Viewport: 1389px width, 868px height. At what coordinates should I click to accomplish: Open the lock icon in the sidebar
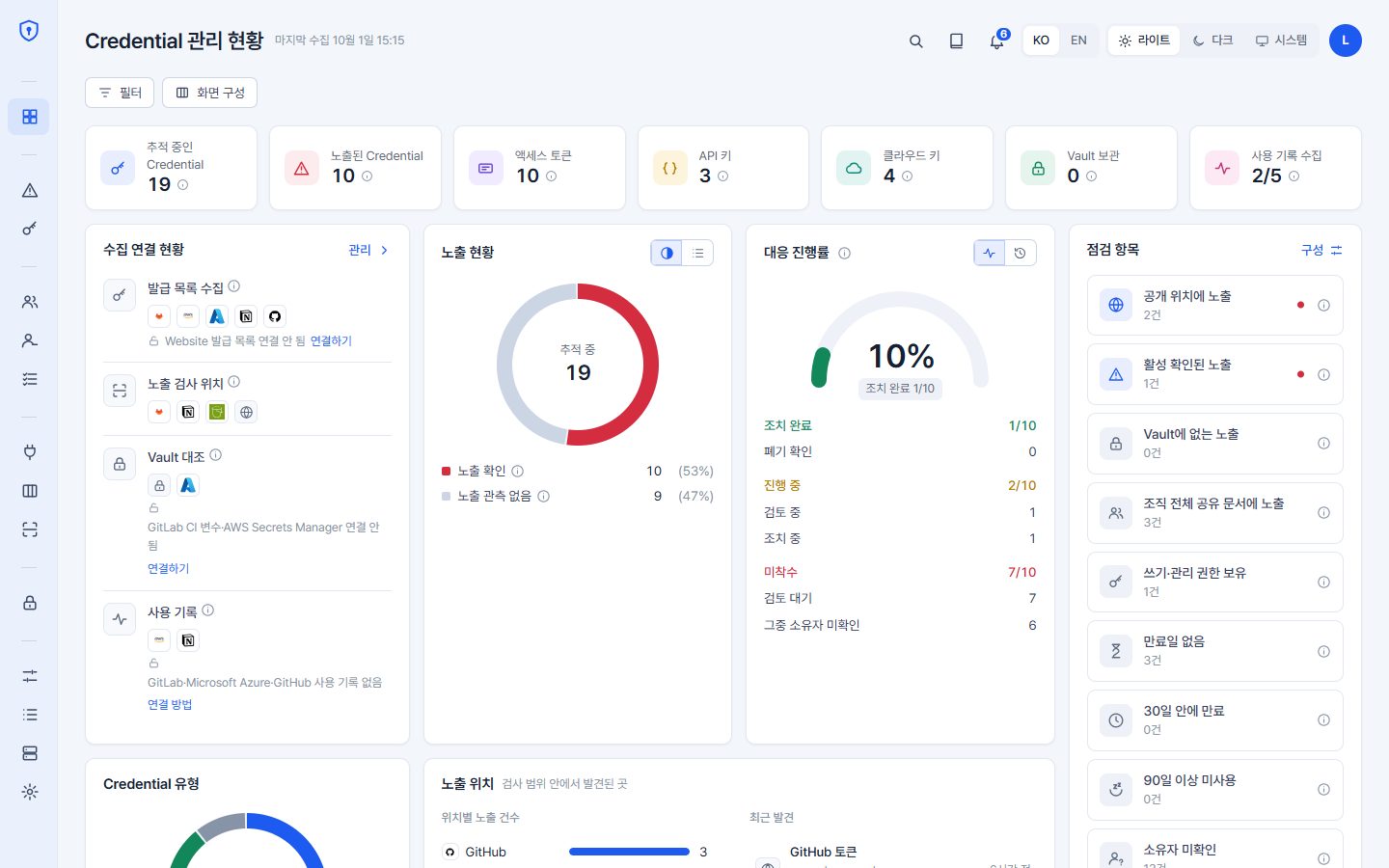coord(29,603)
